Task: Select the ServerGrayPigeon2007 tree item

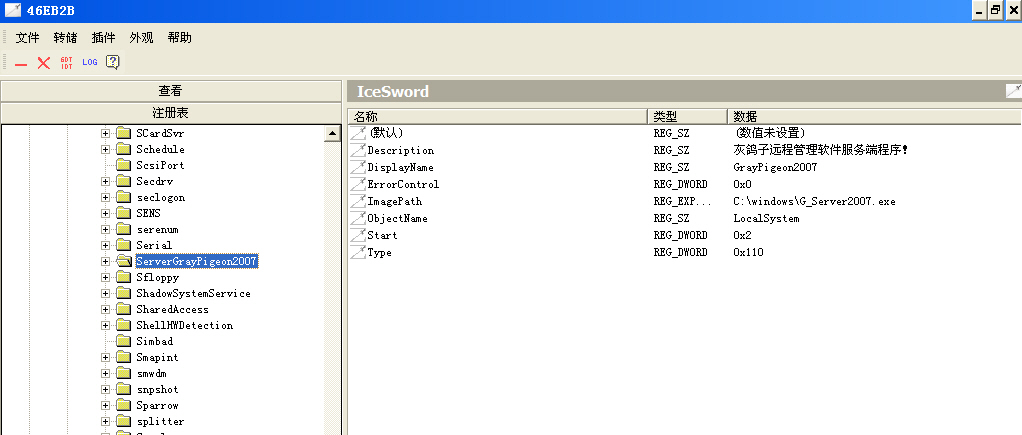Action: pos(197,262)
